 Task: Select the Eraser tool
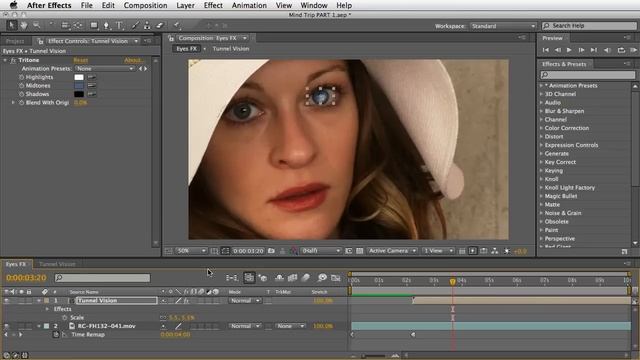pyautogui.click(x=160, y=25)
